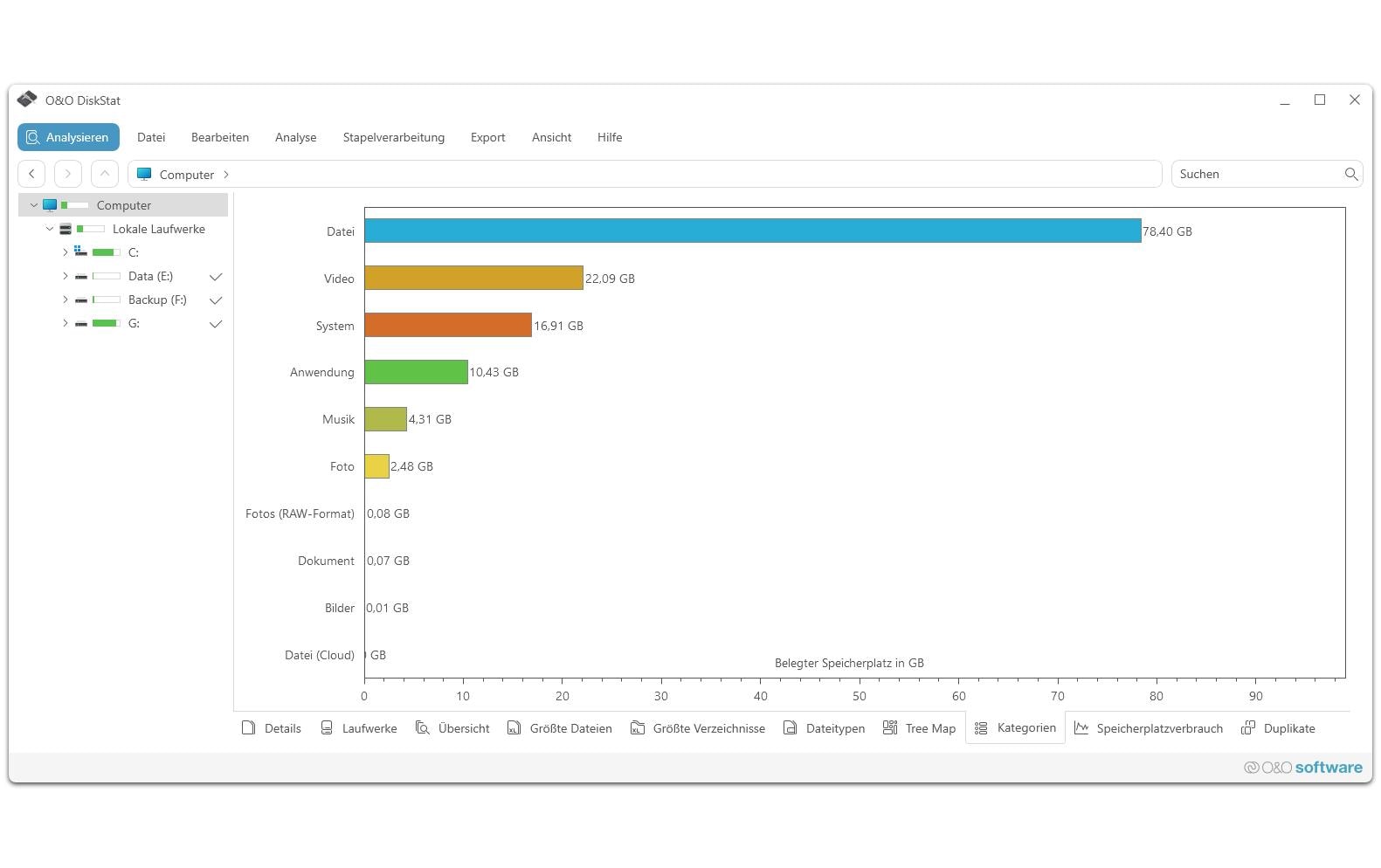
Task: Open the Tree Map view
Action: [920, 728]
